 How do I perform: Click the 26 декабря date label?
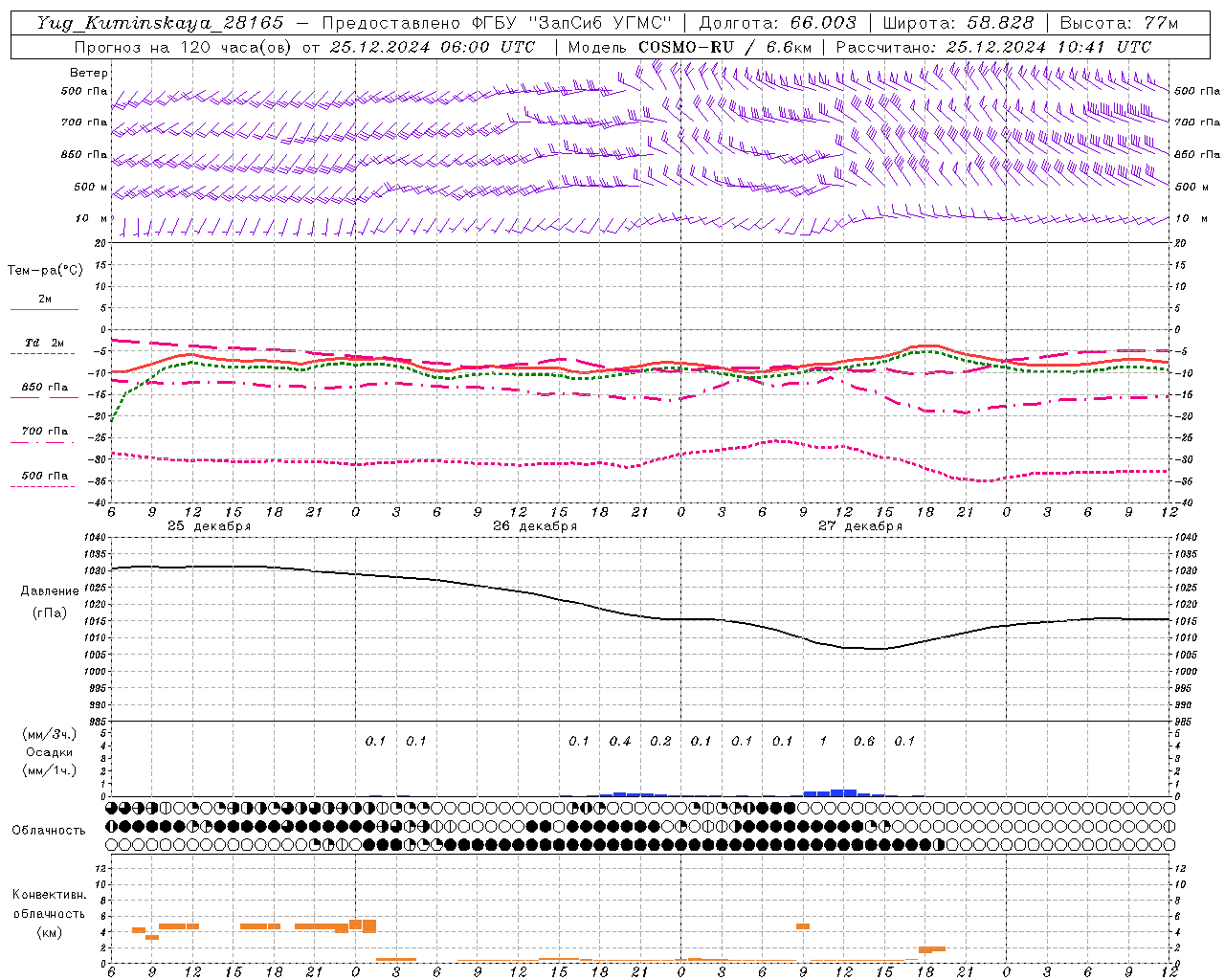[x=534, y=526]
